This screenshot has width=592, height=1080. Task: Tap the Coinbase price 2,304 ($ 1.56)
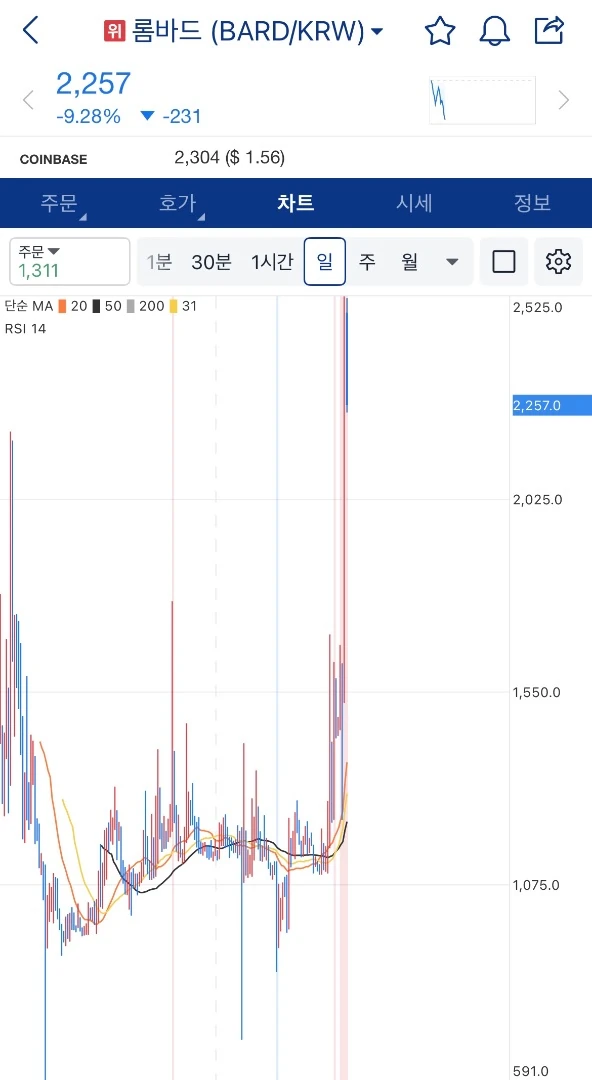pos(229,158)
